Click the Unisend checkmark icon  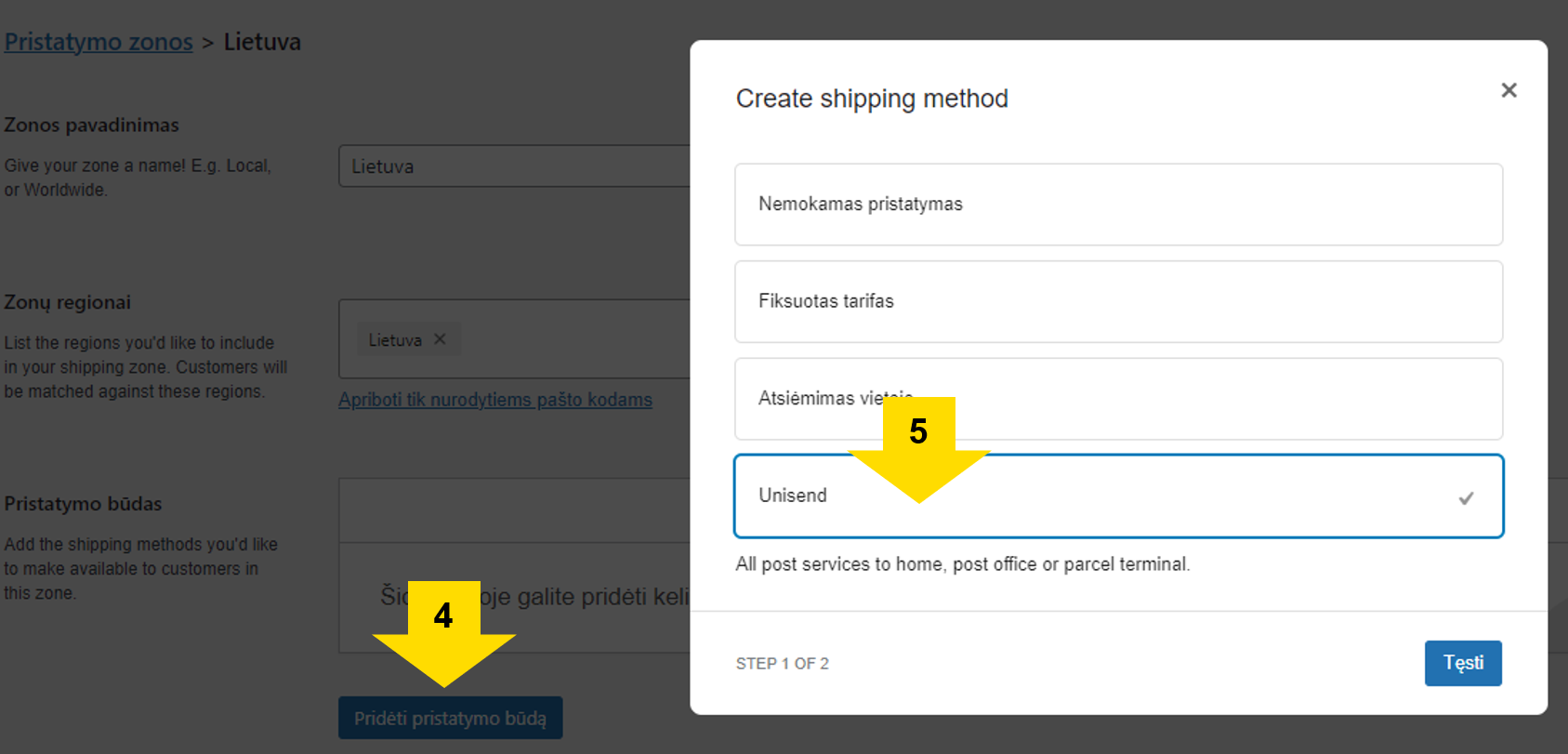point(1466,498)
